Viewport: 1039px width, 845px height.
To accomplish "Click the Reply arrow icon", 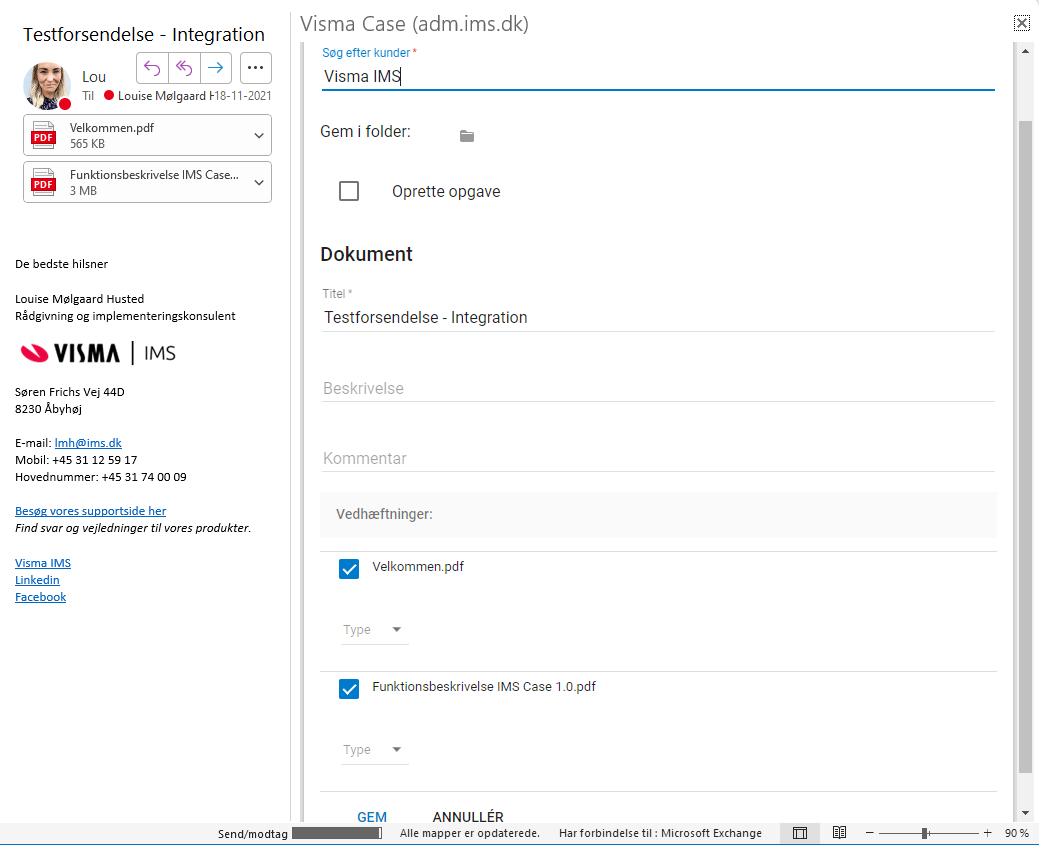I will coord(152,68).
